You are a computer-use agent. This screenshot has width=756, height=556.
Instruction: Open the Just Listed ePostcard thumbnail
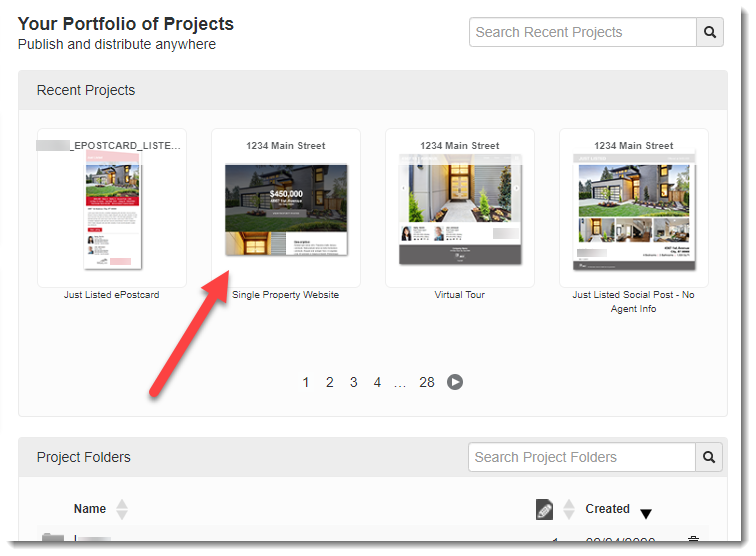pos(112,208)
